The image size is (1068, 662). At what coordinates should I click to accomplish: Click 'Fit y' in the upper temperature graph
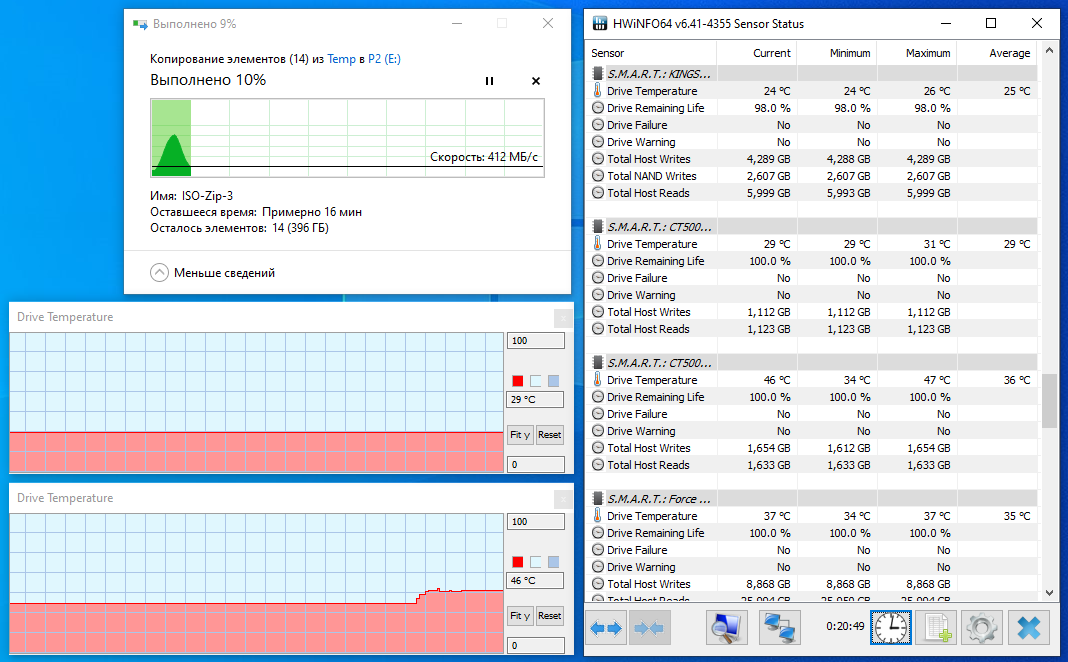click(x=520, y=435)
